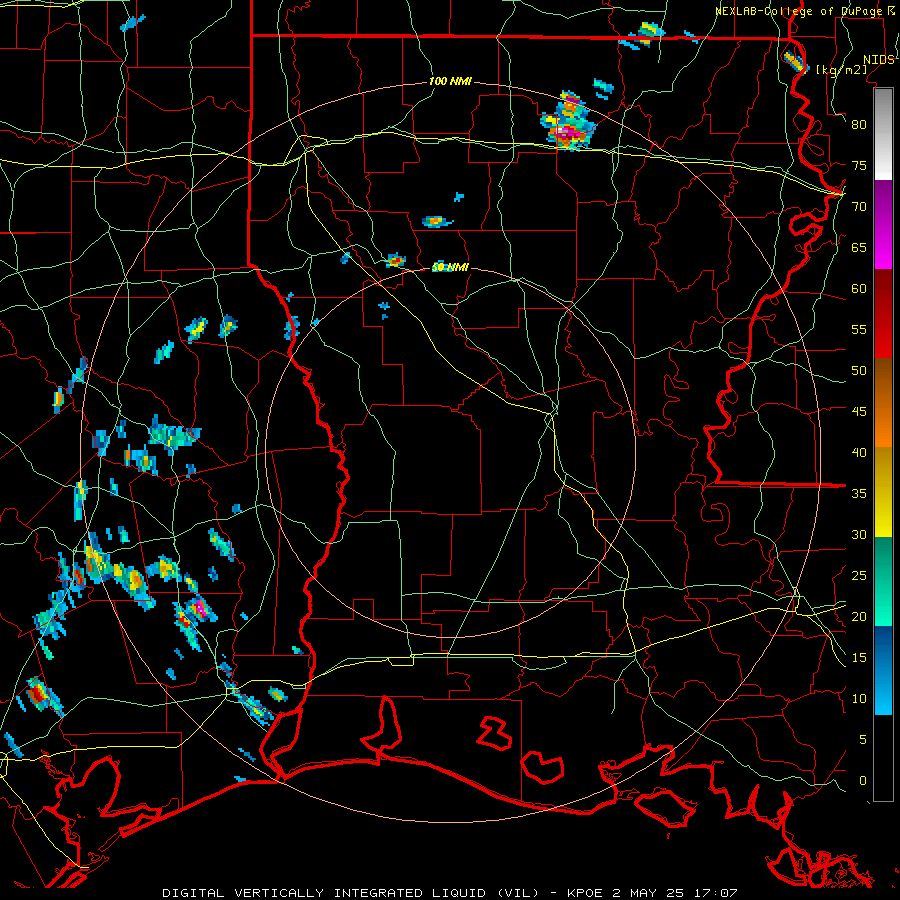The image size is (900, 900).
Task: Pick the white-gray segment of the VIL color scale
Action: (884, 134)
